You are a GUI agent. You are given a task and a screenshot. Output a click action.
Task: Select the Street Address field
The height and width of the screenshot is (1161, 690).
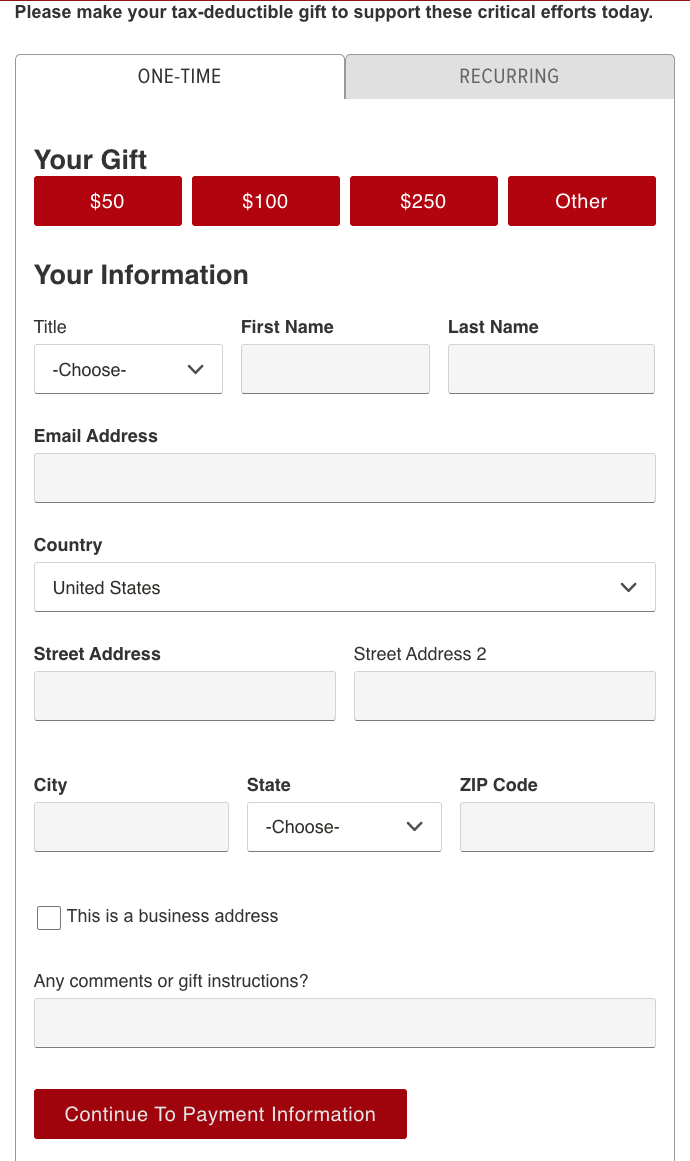[184, 696]
